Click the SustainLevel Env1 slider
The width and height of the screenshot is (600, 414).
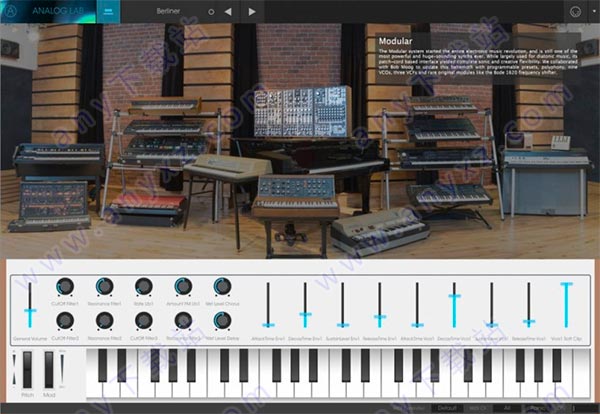tap(343, 305)
